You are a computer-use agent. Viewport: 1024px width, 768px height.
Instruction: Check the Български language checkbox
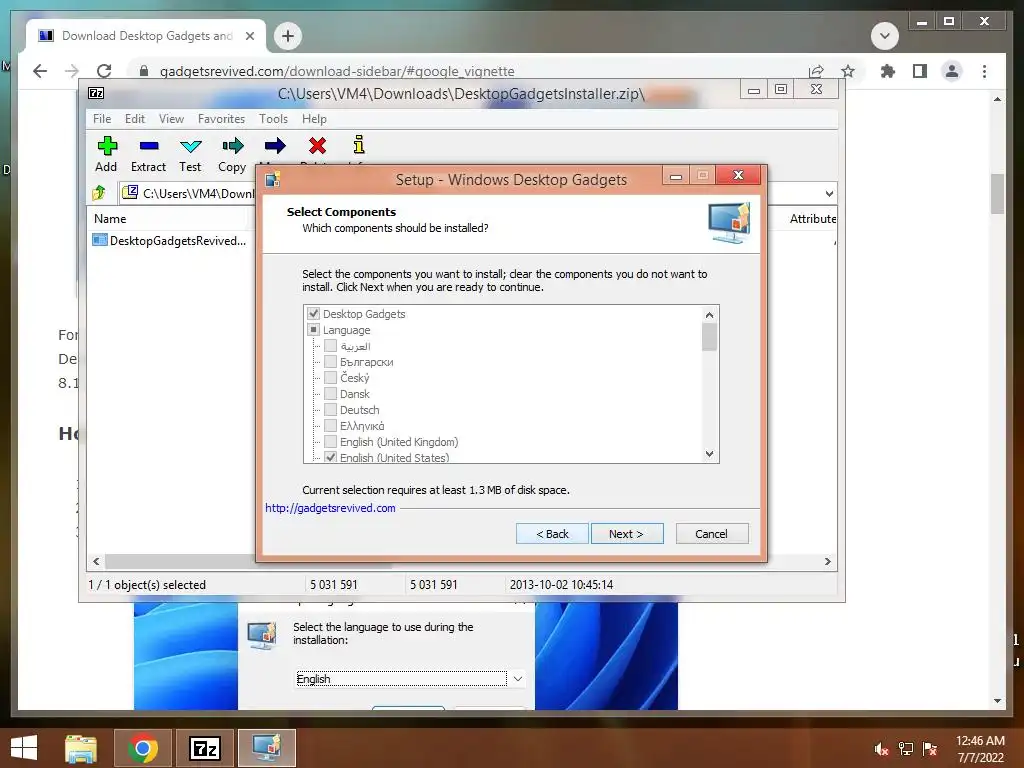[330, 362]
